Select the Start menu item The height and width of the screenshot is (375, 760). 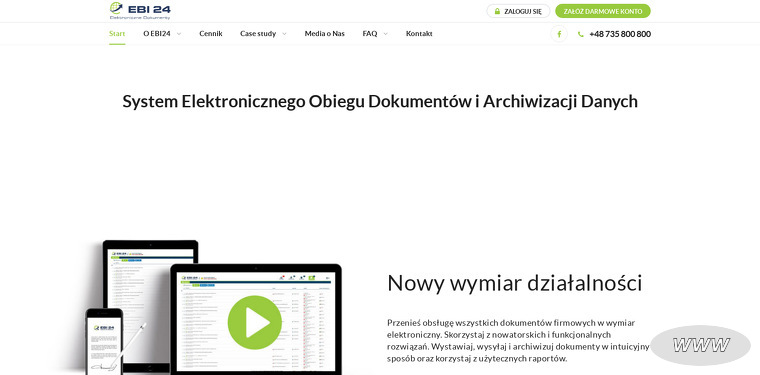117,34
